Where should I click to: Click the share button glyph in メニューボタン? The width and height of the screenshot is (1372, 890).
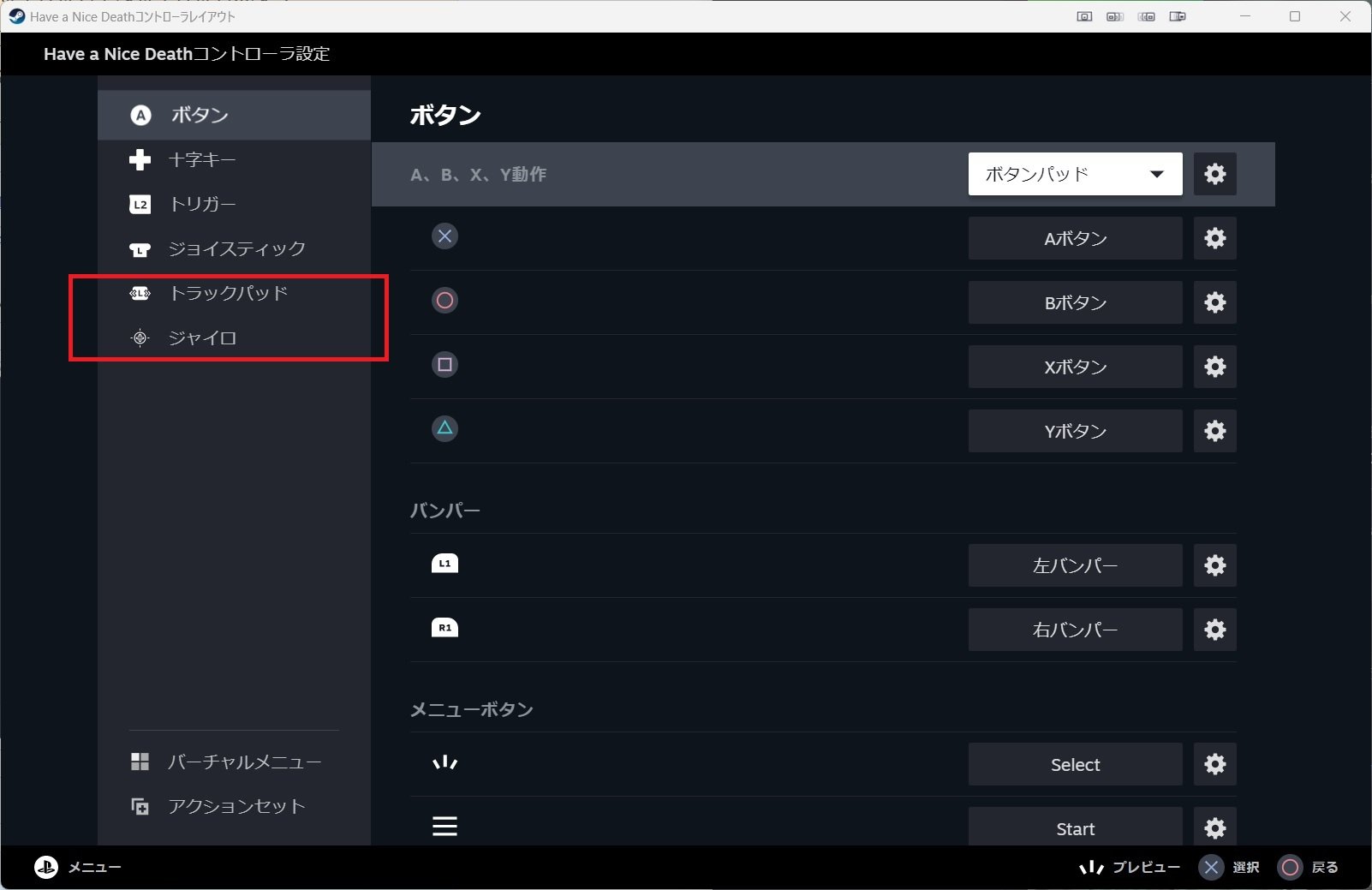point(444,762)
